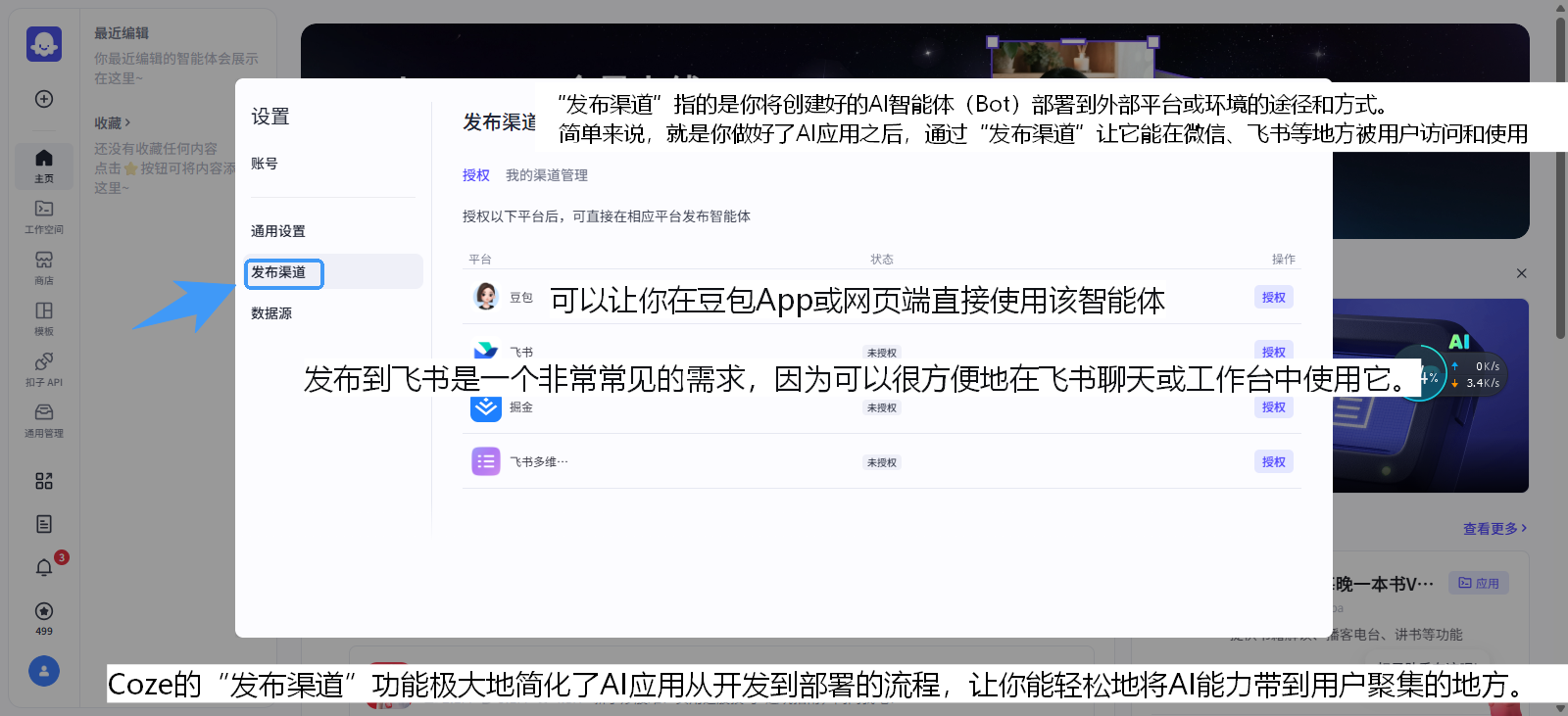Open the 模板 templates icon
This screenshot has width=1568, height=716.
point(44,318)
